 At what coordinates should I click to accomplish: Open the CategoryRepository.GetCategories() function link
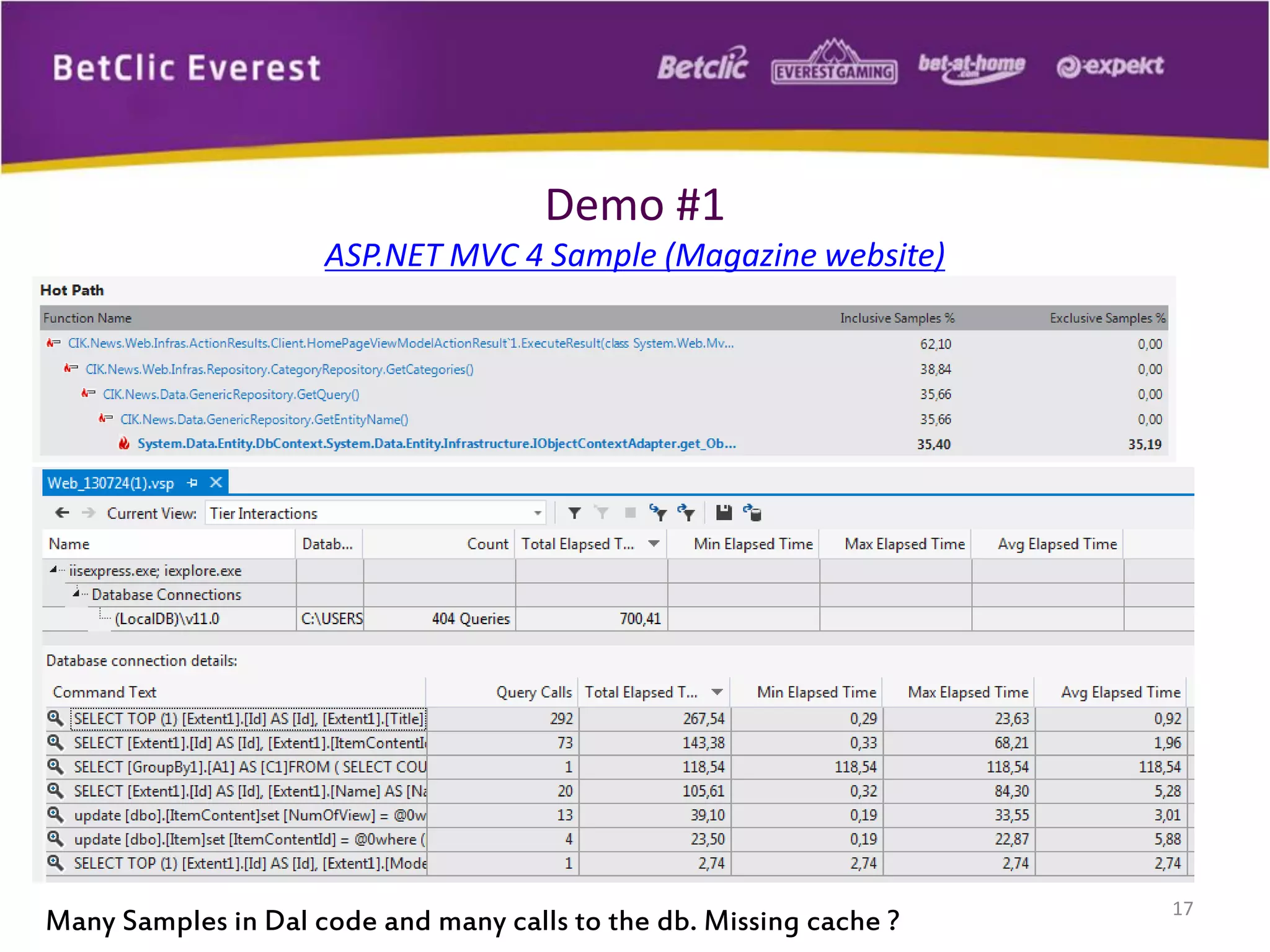279,369
